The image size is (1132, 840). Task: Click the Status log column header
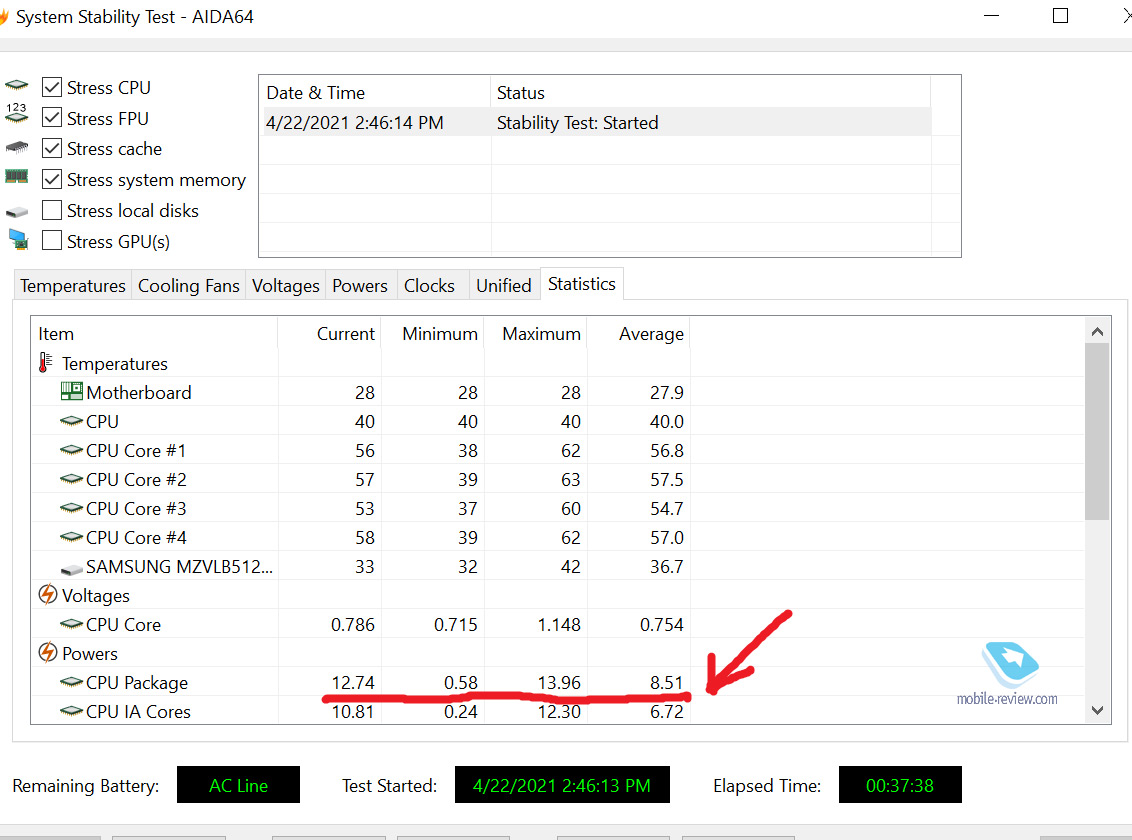tap(711, 92)
